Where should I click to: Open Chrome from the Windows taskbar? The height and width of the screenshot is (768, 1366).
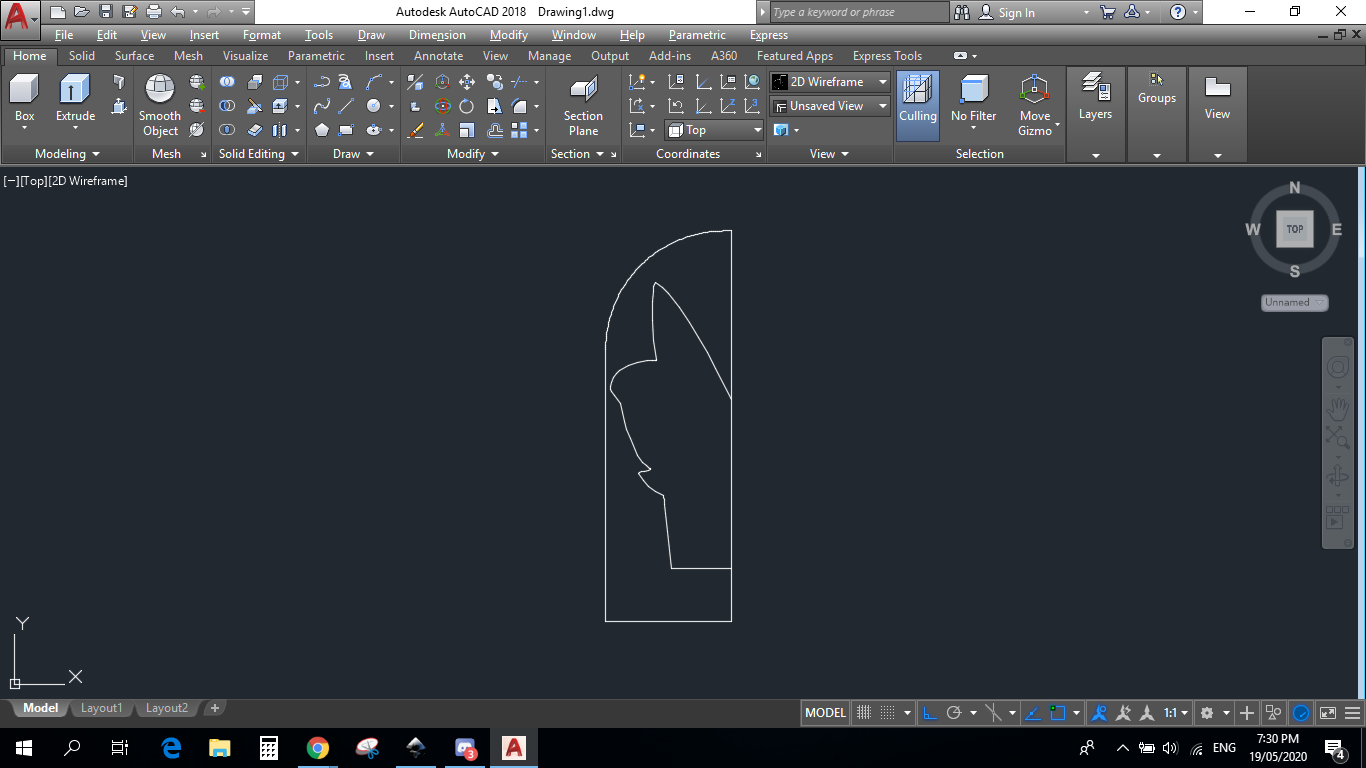(x=318, y=748)
